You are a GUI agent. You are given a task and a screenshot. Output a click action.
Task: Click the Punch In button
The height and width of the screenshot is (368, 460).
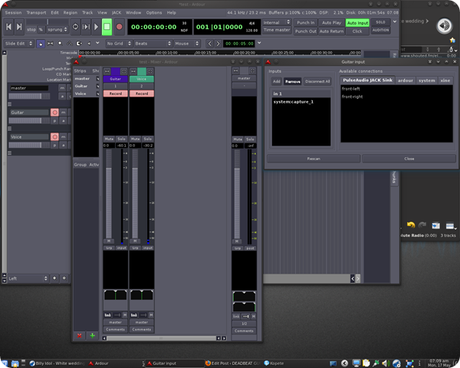point(306,23)
